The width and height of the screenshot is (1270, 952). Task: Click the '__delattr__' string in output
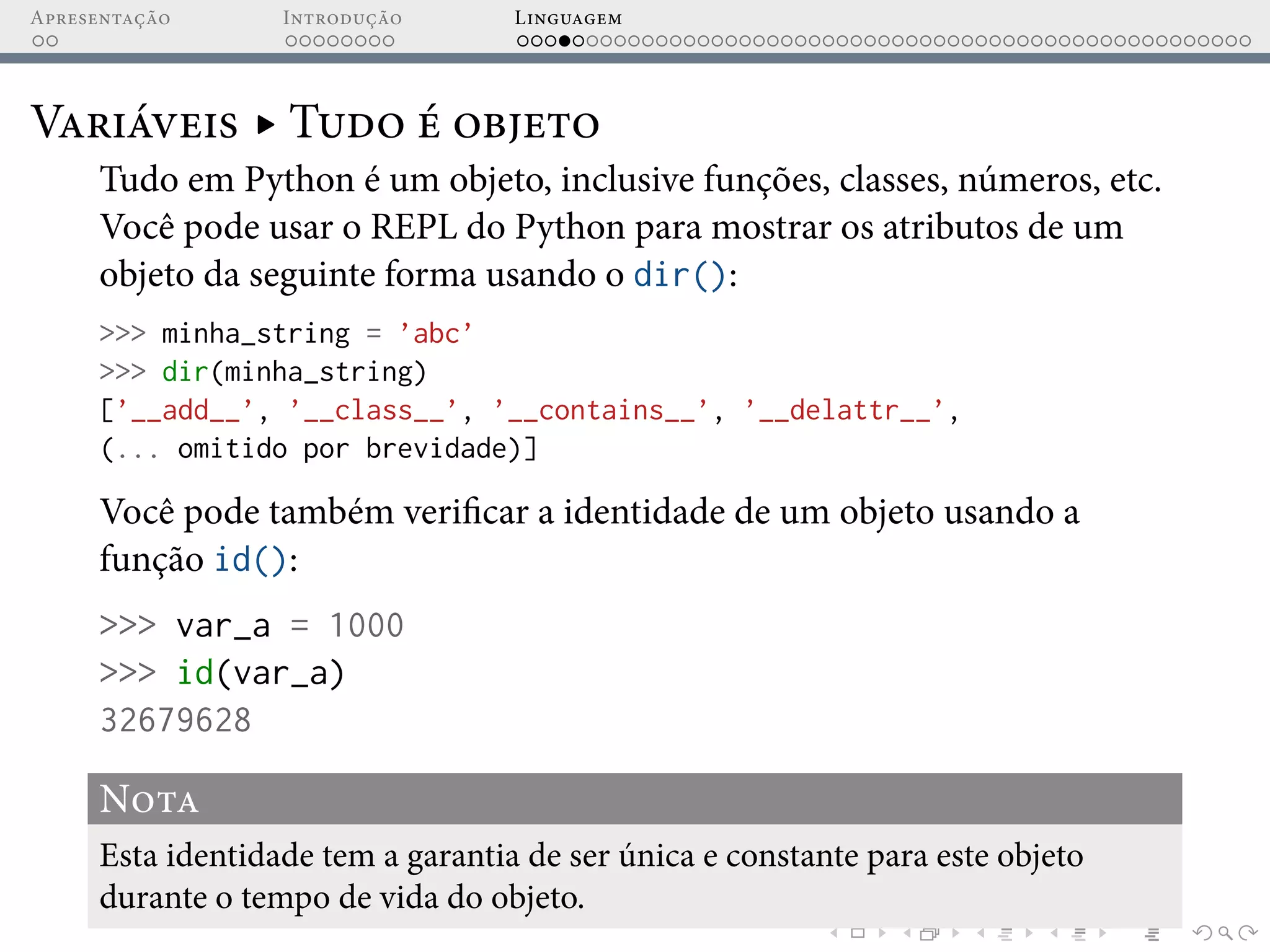pos(845,410)
